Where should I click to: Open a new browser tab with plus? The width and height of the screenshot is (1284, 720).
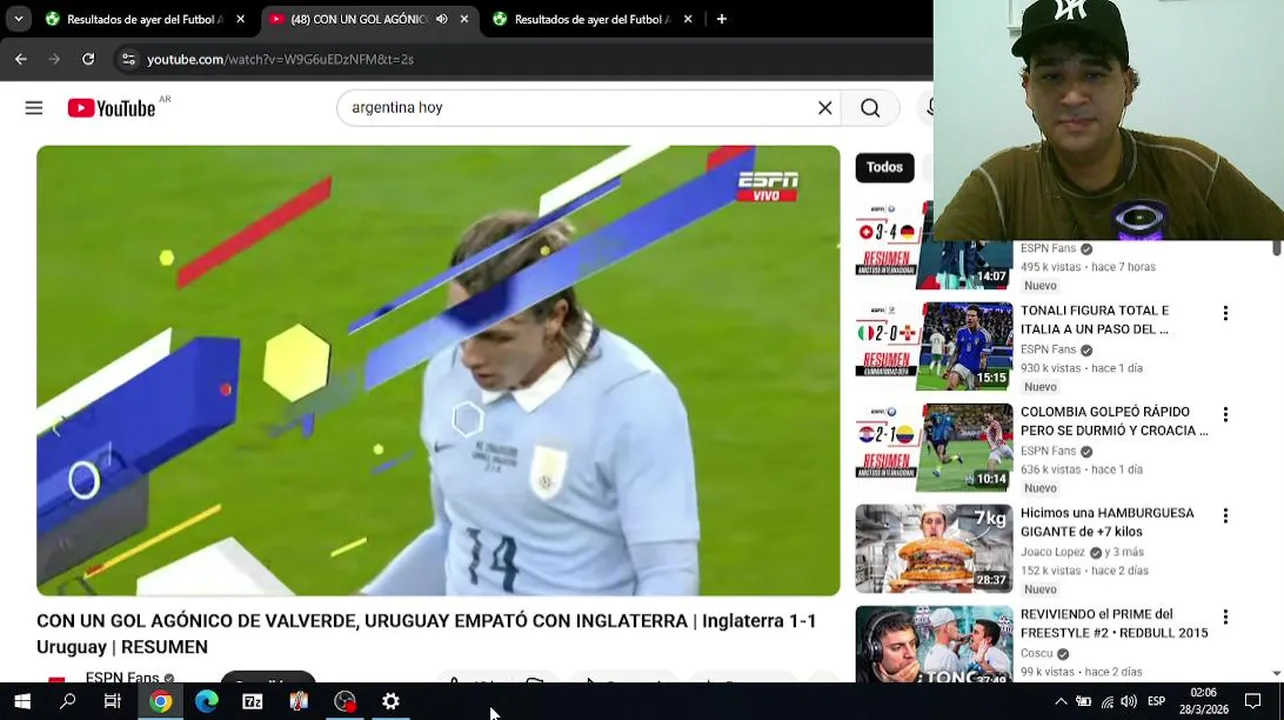click(x=721, y=19)
